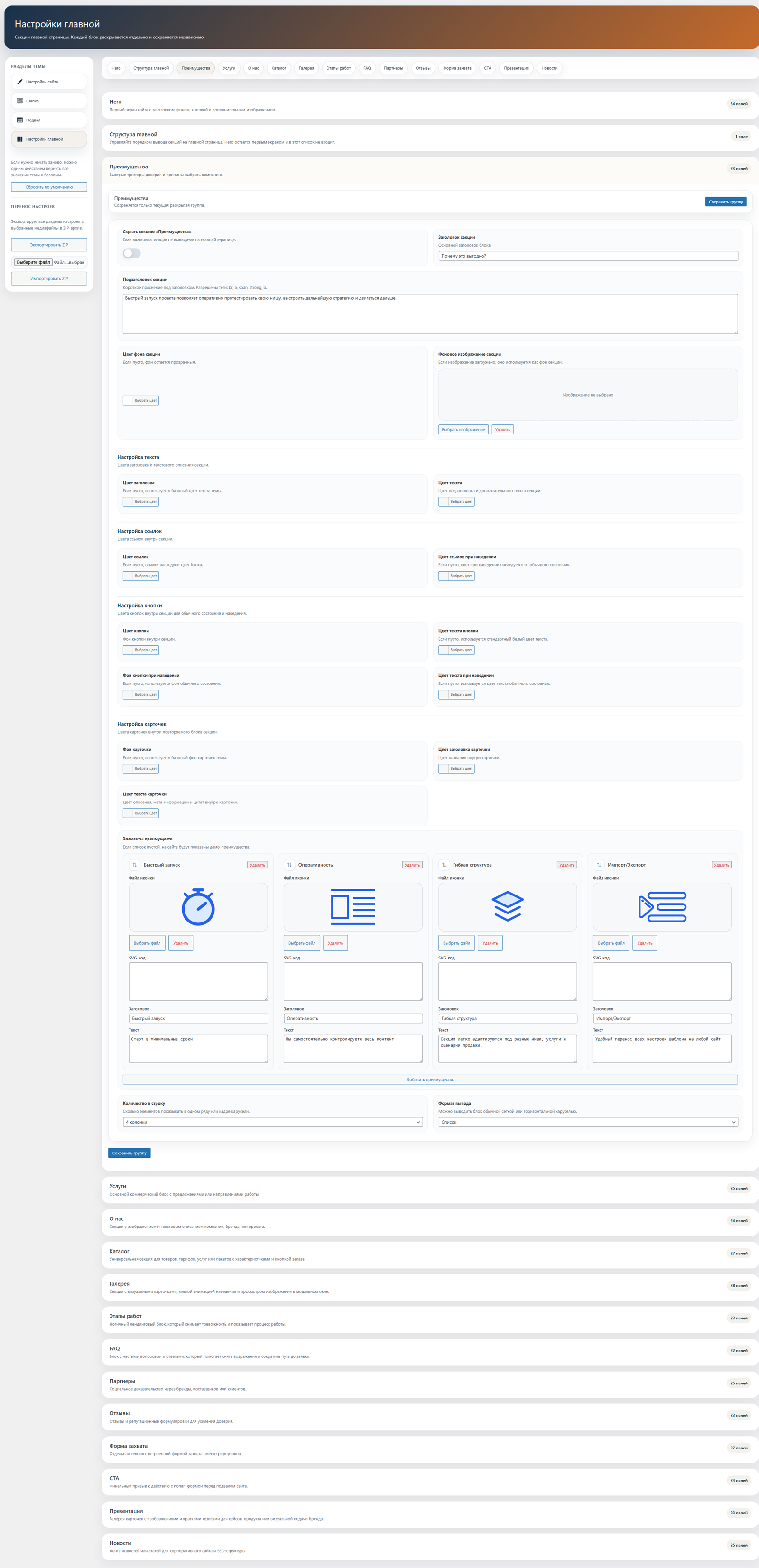Expand the Презентация section panel

(x=430, y=1514)
